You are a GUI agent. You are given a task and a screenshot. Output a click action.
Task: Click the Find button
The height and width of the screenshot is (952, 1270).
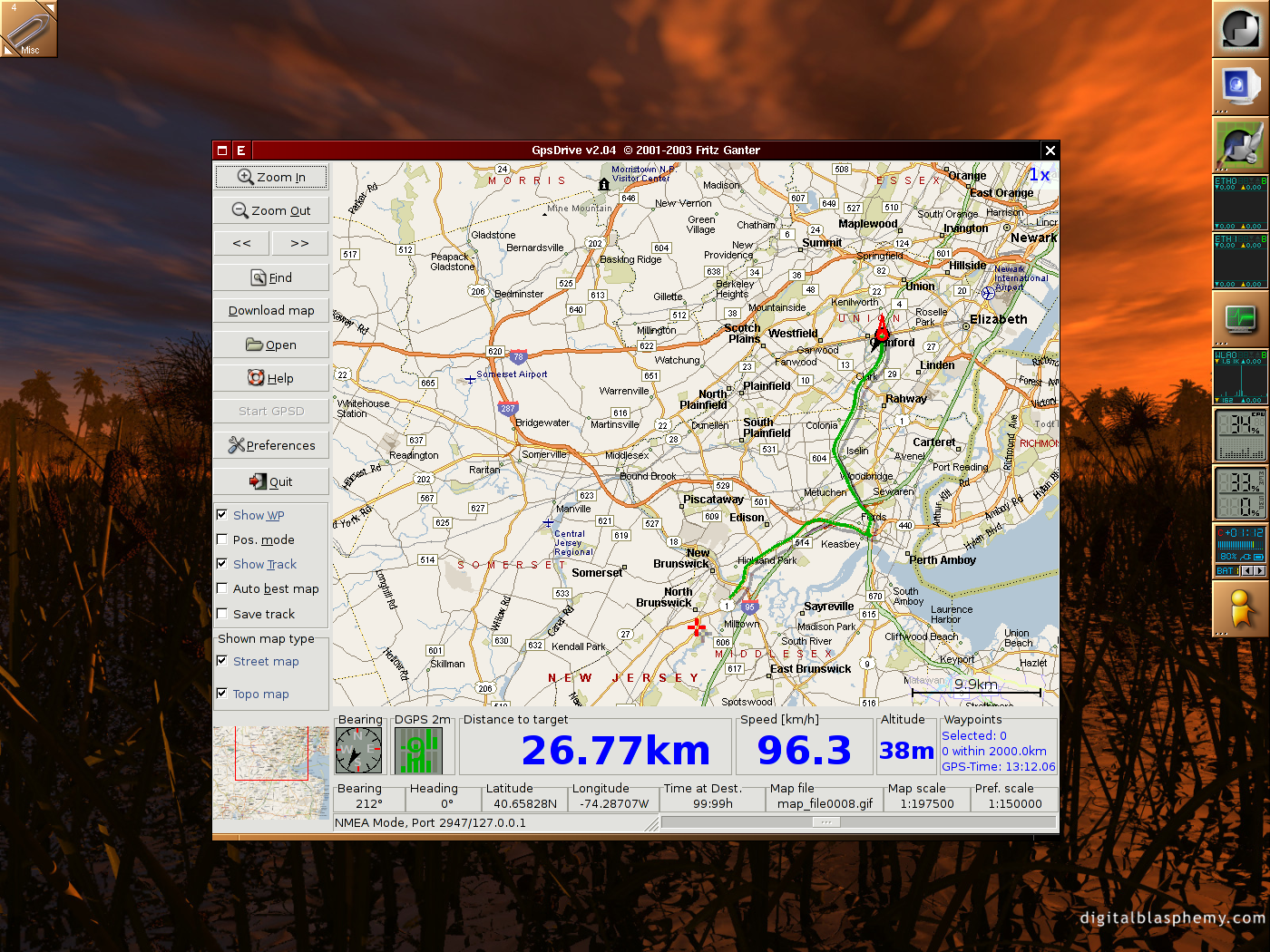pos(271,277)
